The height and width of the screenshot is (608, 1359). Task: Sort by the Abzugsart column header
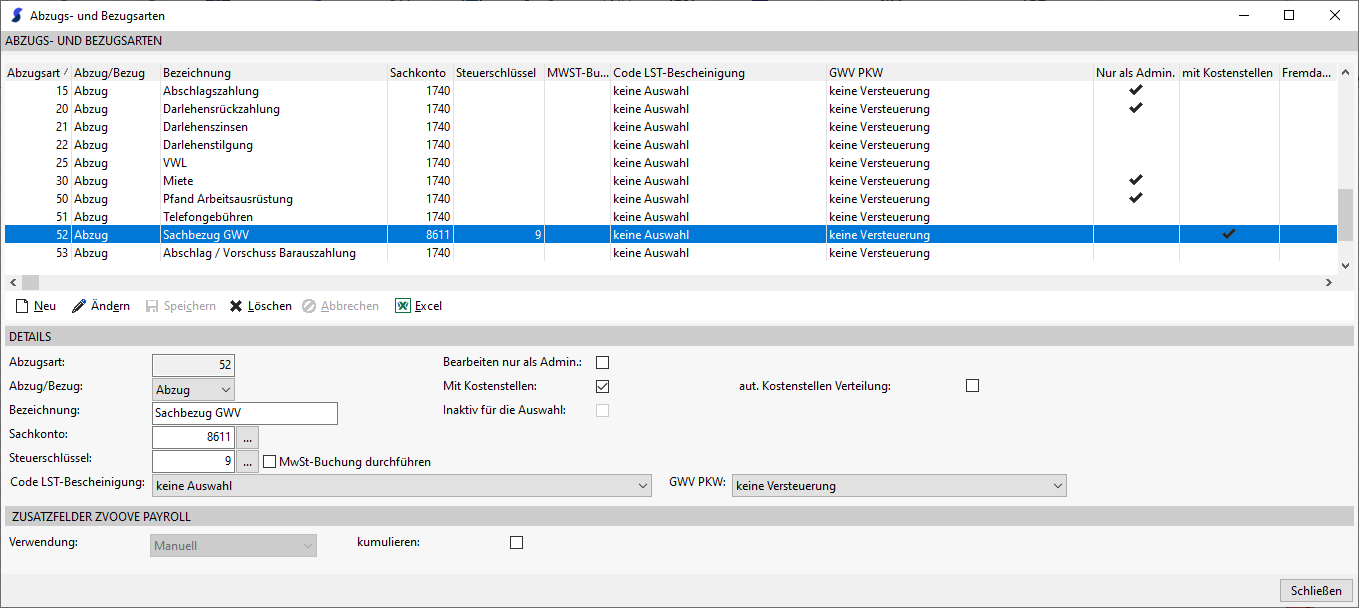coord(38,73)
